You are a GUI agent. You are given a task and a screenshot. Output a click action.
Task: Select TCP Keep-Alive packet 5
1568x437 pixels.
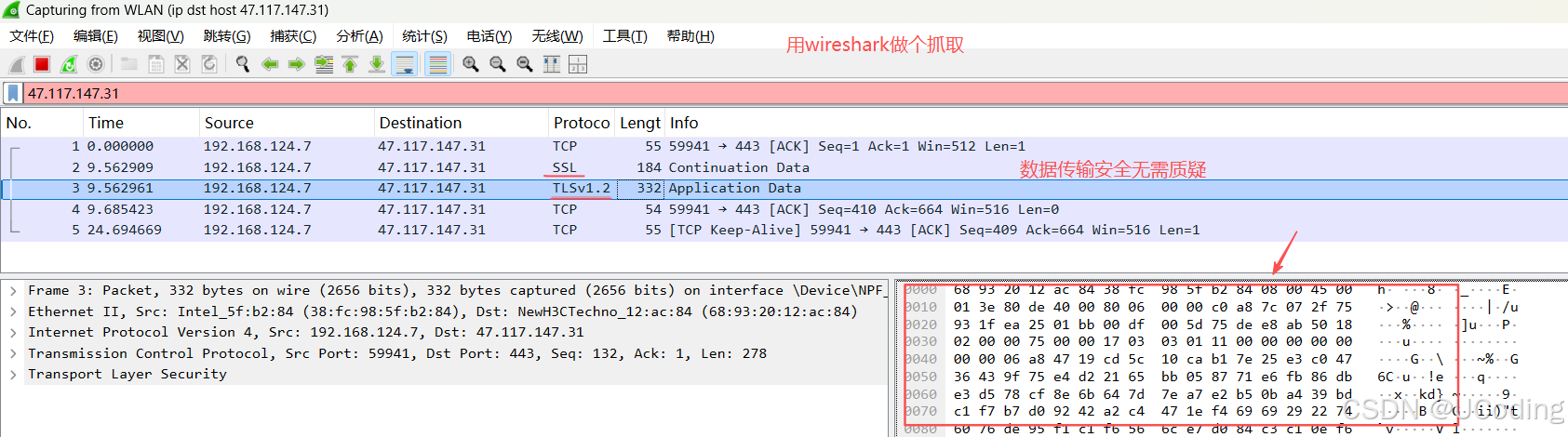[x=784, y=230]
